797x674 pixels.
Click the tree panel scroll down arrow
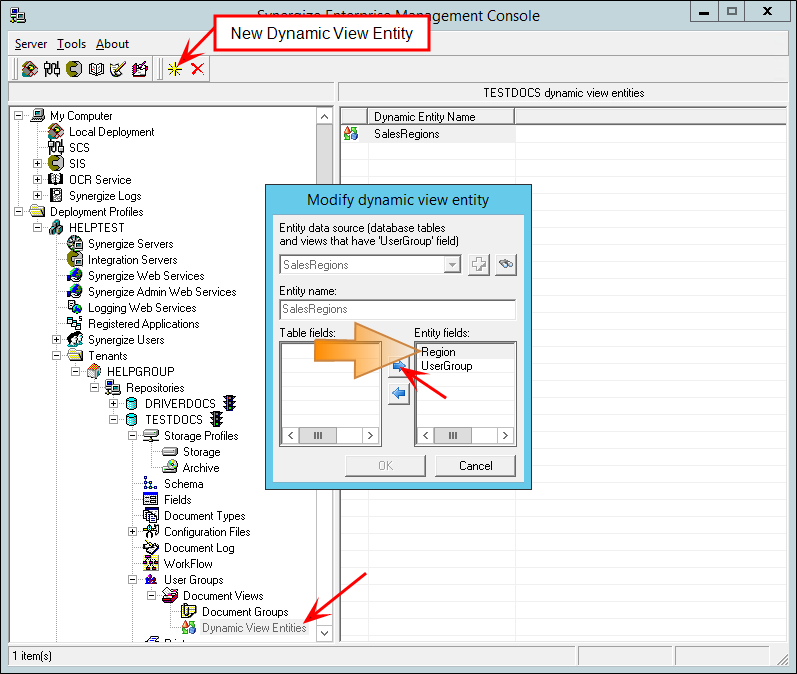[324, 633]
